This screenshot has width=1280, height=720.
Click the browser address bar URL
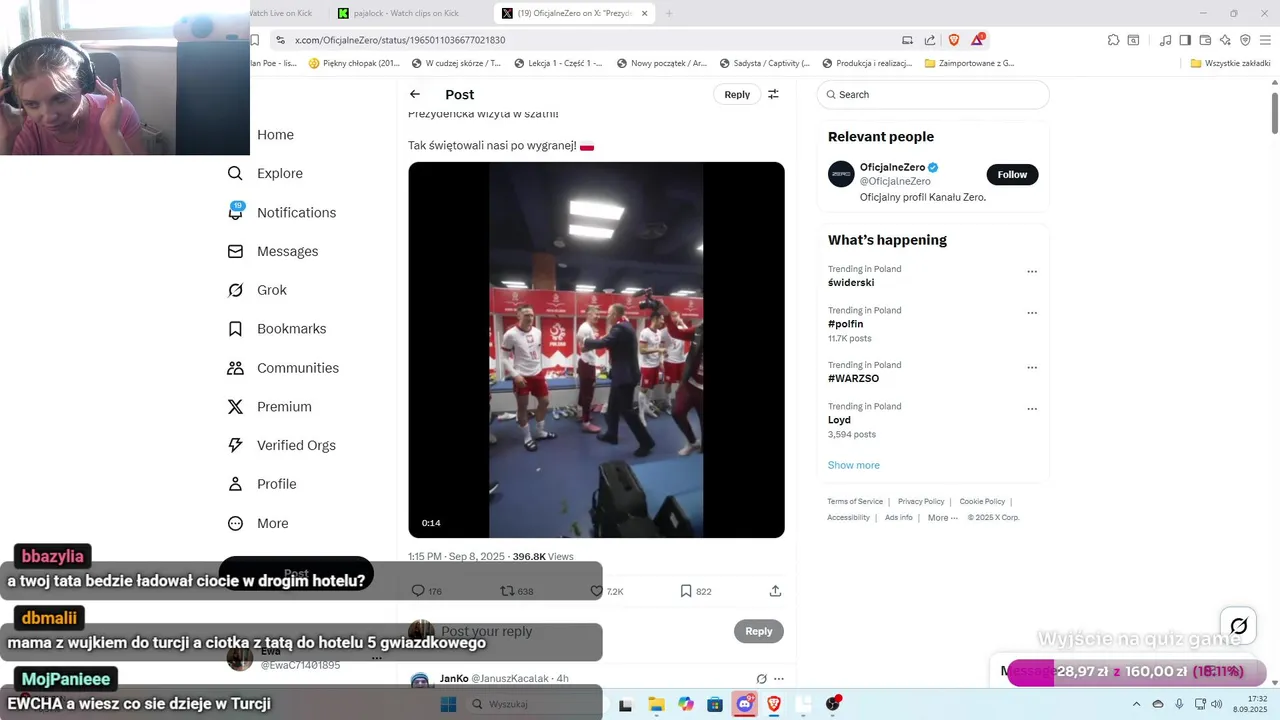pyautogui.click(x=400, y=40)
